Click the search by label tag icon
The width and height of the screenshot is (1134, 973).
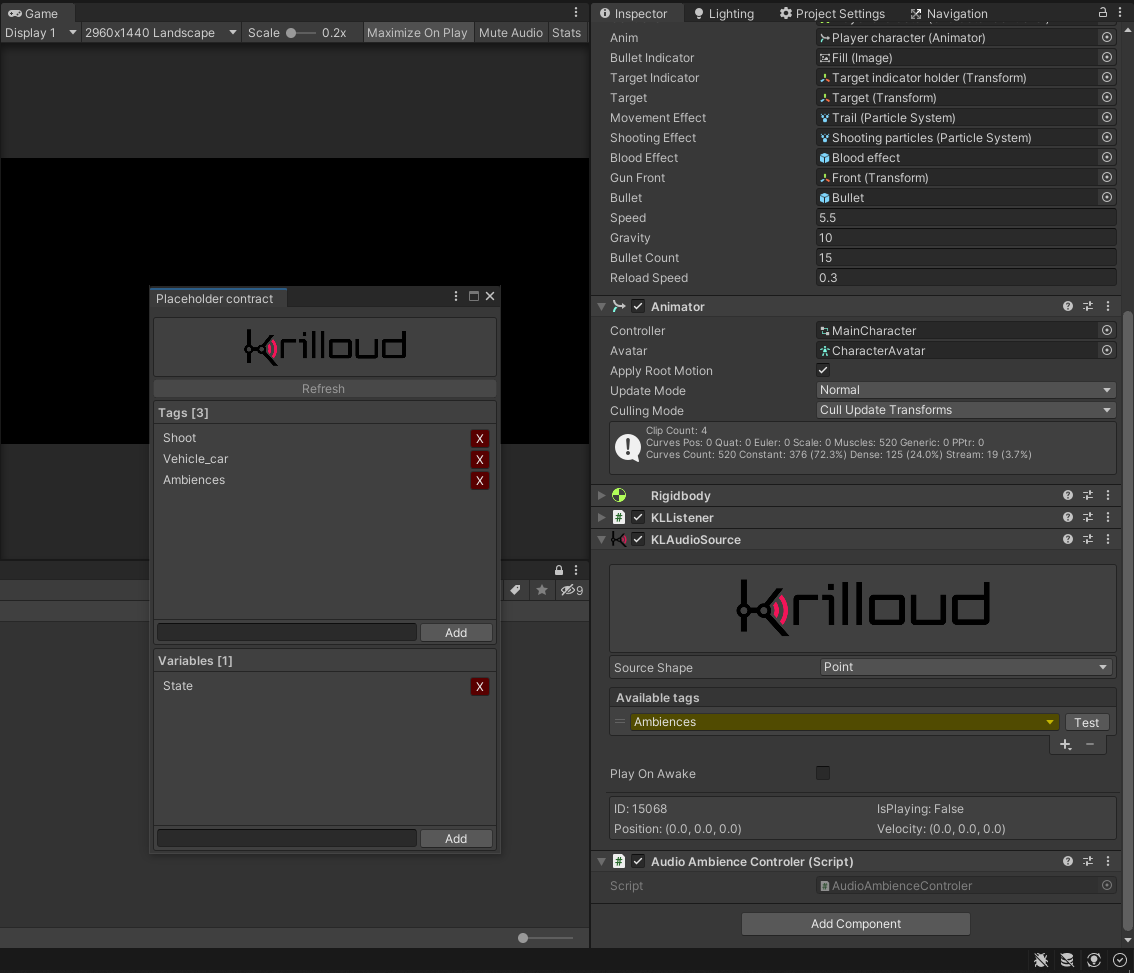[x=515, y=590]
